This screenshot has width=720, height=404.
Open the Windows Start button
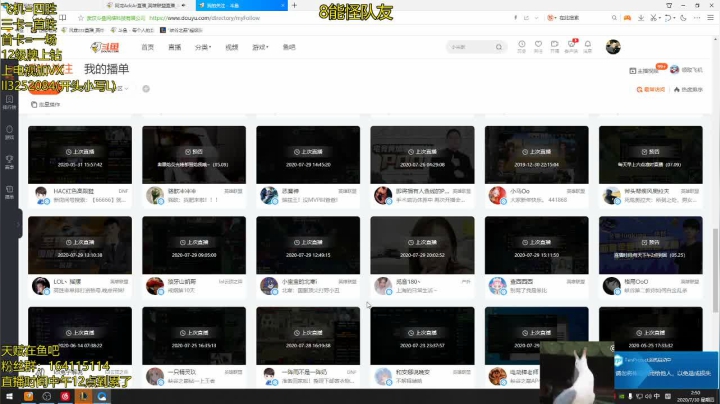(9, 396)
